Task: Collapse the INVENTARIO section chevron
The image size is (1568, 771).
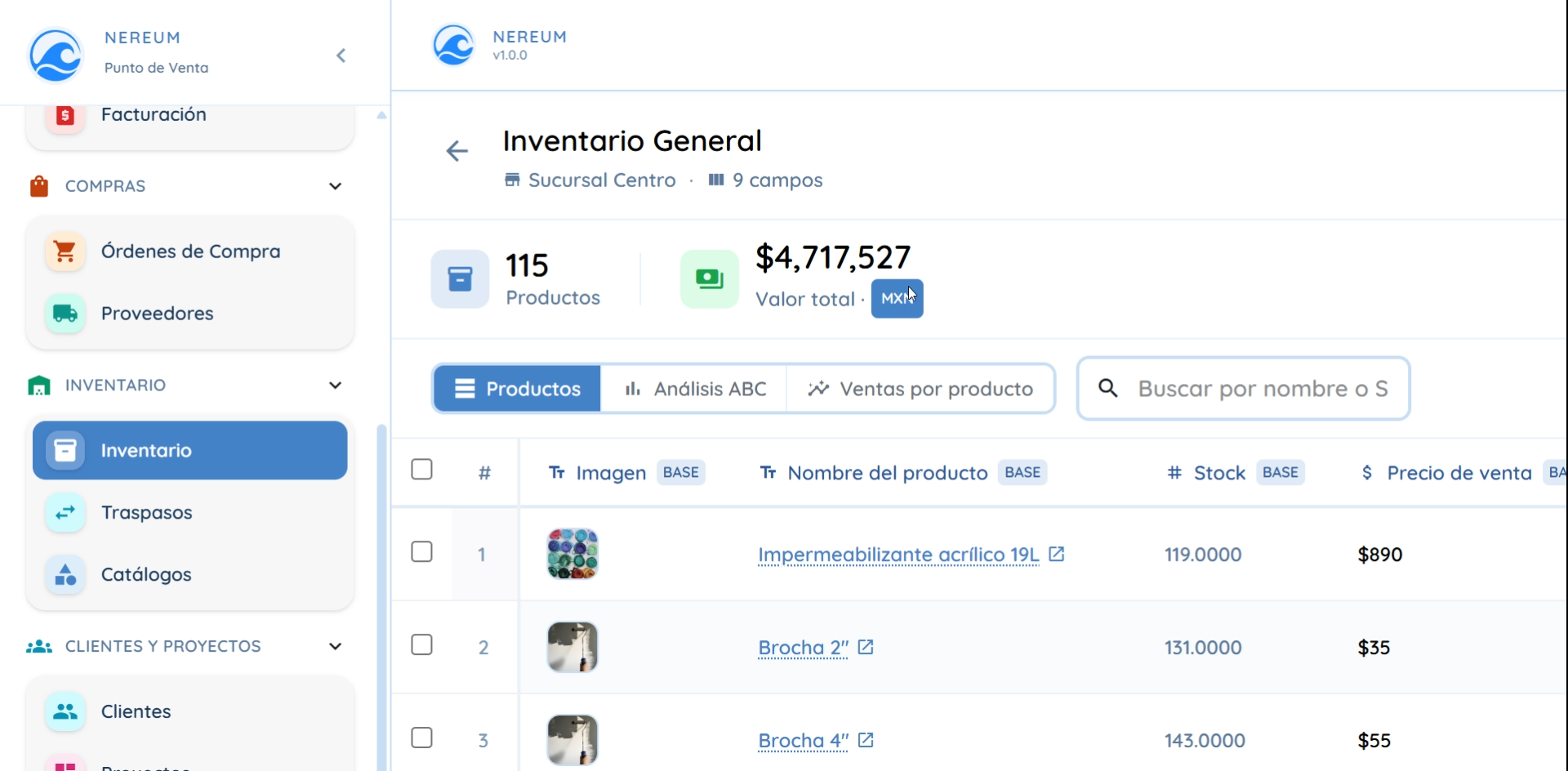Action: pos(335,385)
